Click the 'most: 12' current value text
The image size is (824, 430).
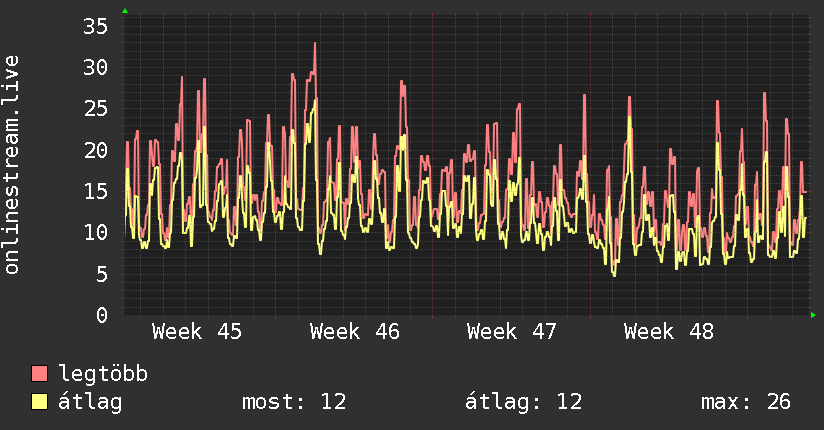click(x=294, y=402)
